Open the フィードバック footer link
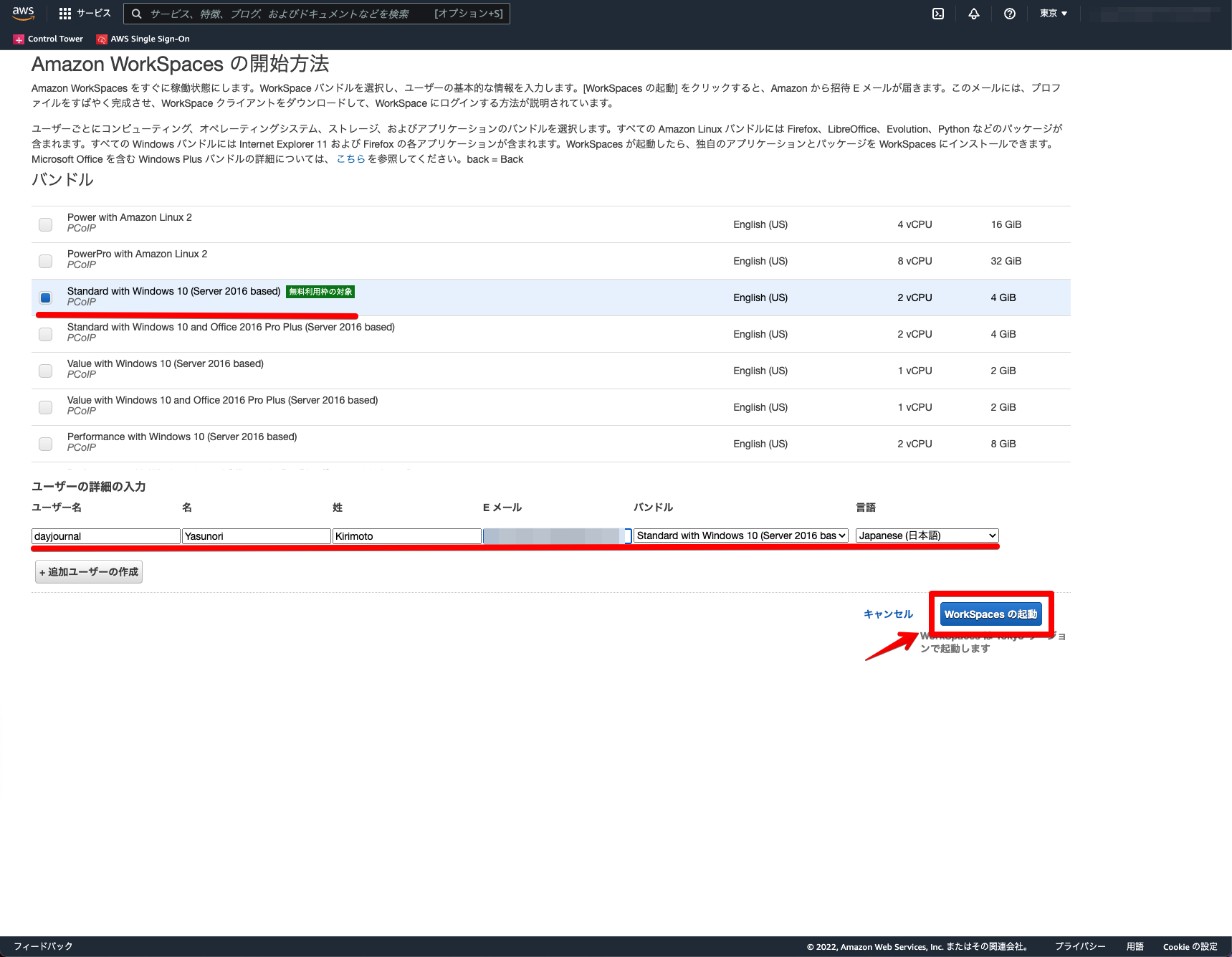Image resolution: width=1232 pixels, height=957 pixels. (x=43, y=946)
